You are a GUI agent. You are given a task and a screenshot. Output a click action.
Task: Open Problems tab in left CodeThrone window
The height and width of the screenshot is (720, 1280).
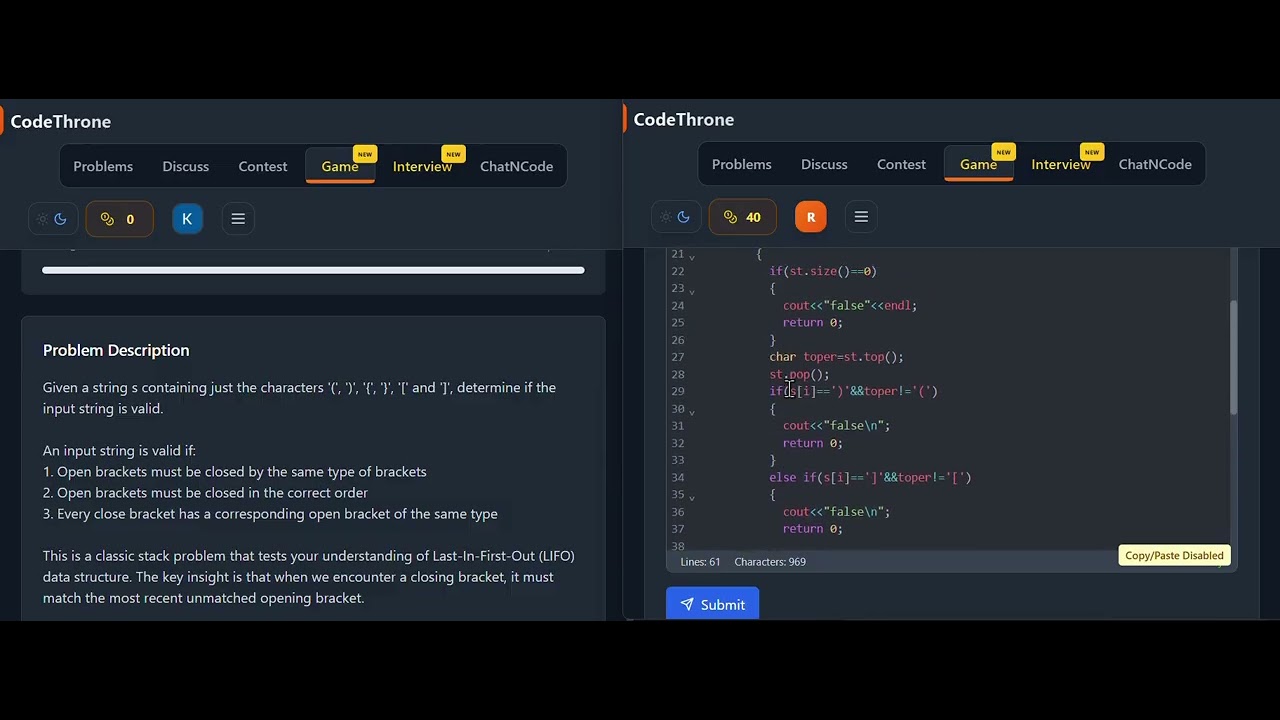tap(103, 166)
